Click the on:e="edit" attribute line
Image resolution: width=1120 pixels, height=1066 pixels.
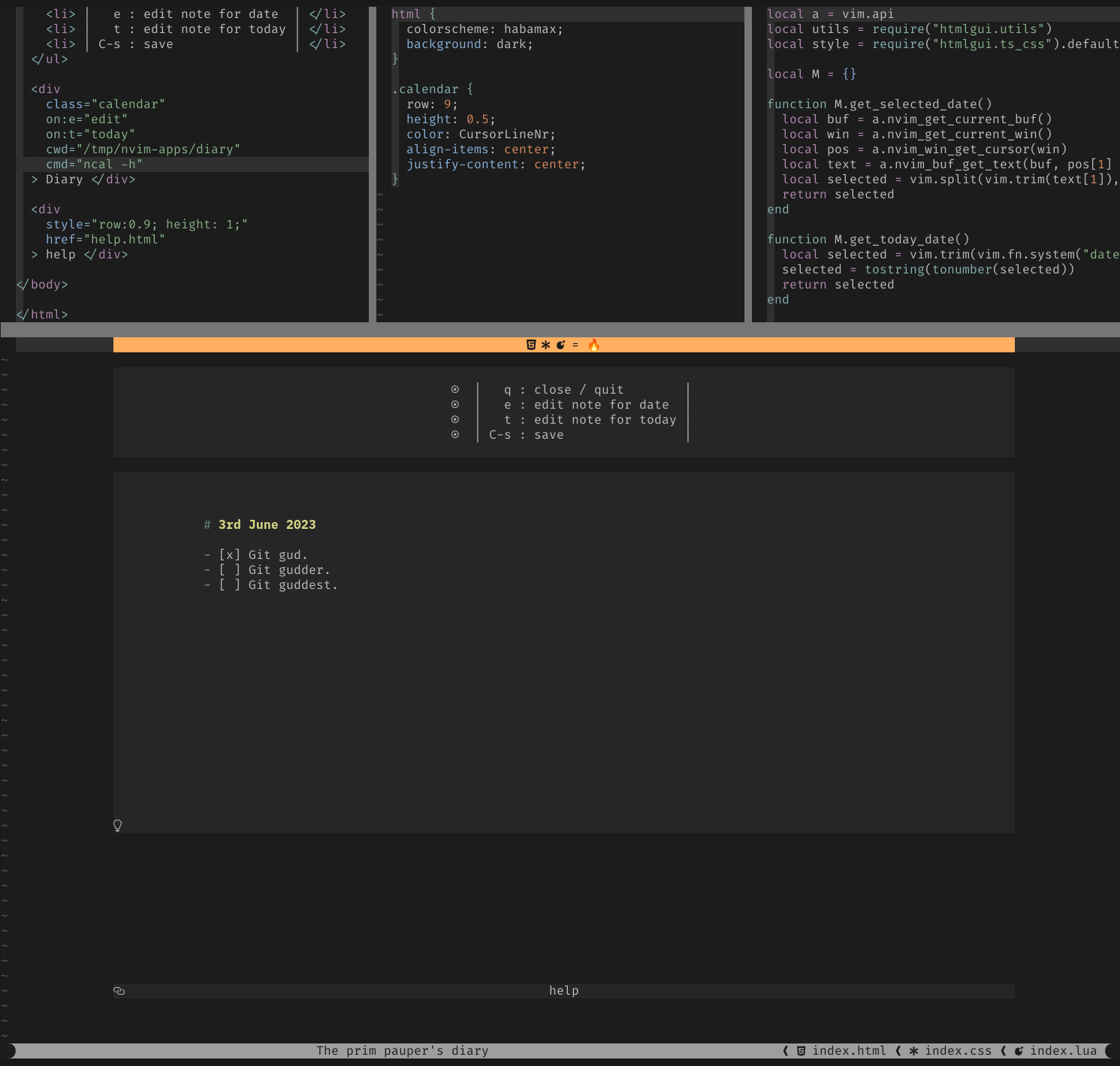[x=87, y=119]
